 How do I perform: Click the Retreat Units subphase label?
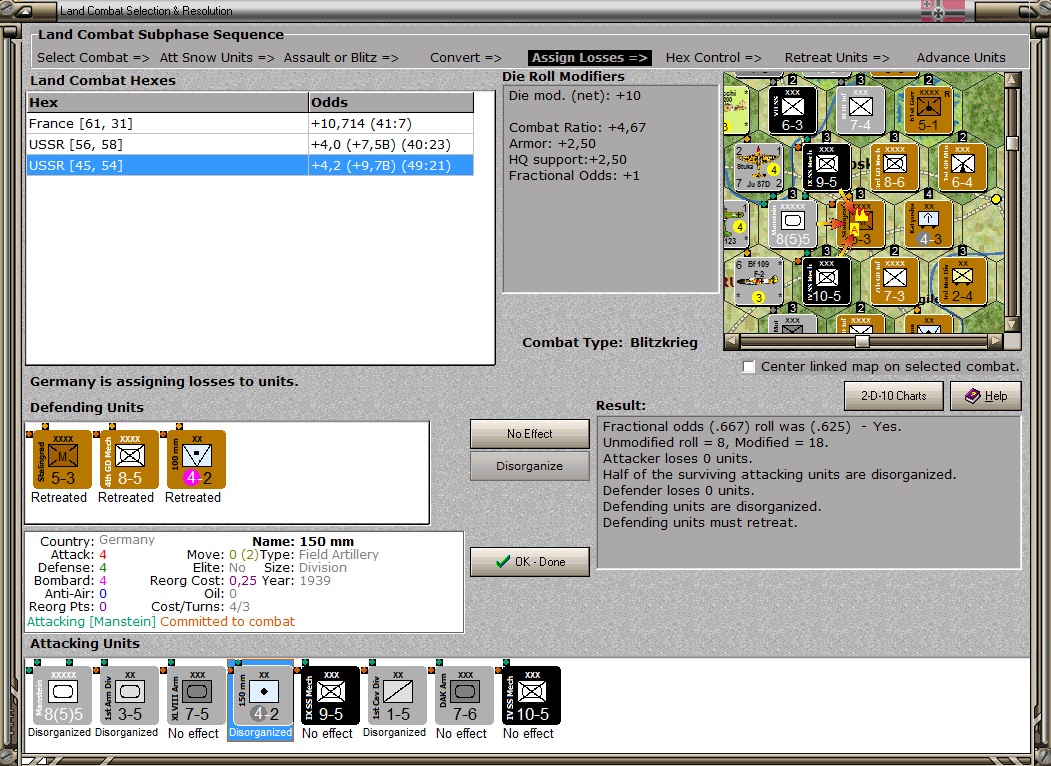point(837,58)
